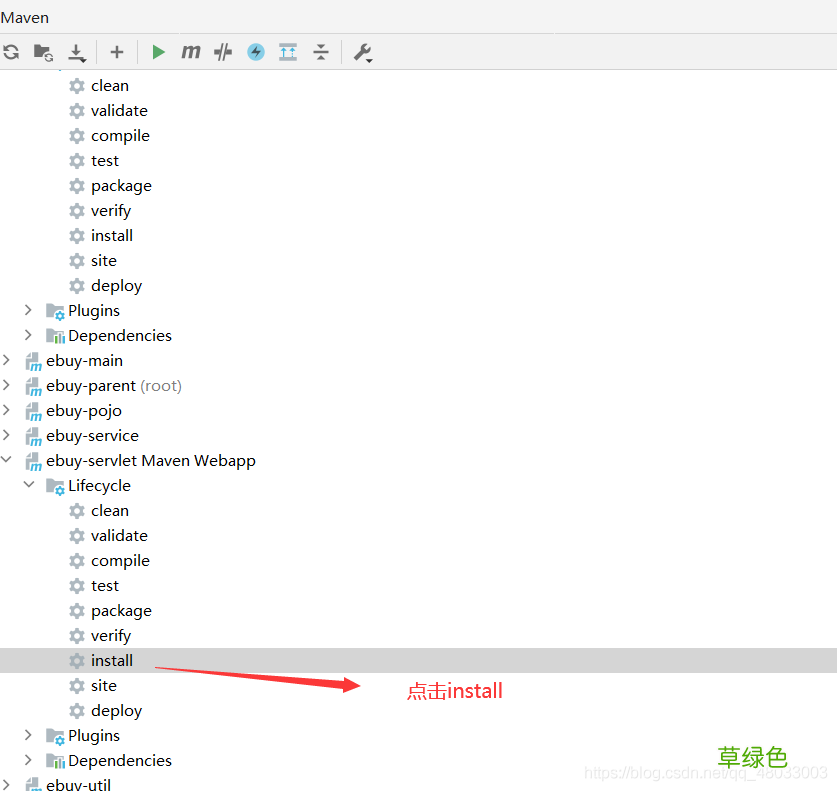Click the Show Dependencies diagram icon
The height and width of the screenshot is (791, 837).
[x=288, y=52]
